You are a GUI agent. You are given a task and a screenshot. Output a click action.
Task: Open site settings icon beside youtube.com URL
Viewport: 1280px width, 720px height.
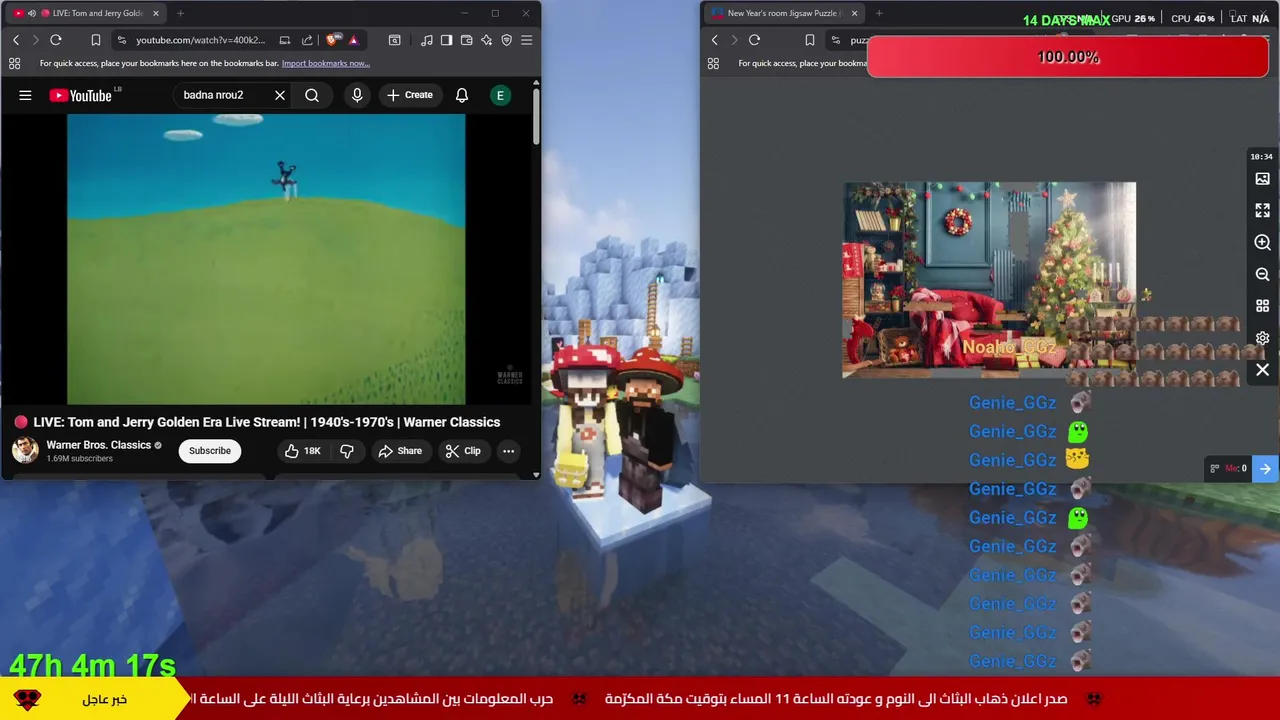[121, 40]
